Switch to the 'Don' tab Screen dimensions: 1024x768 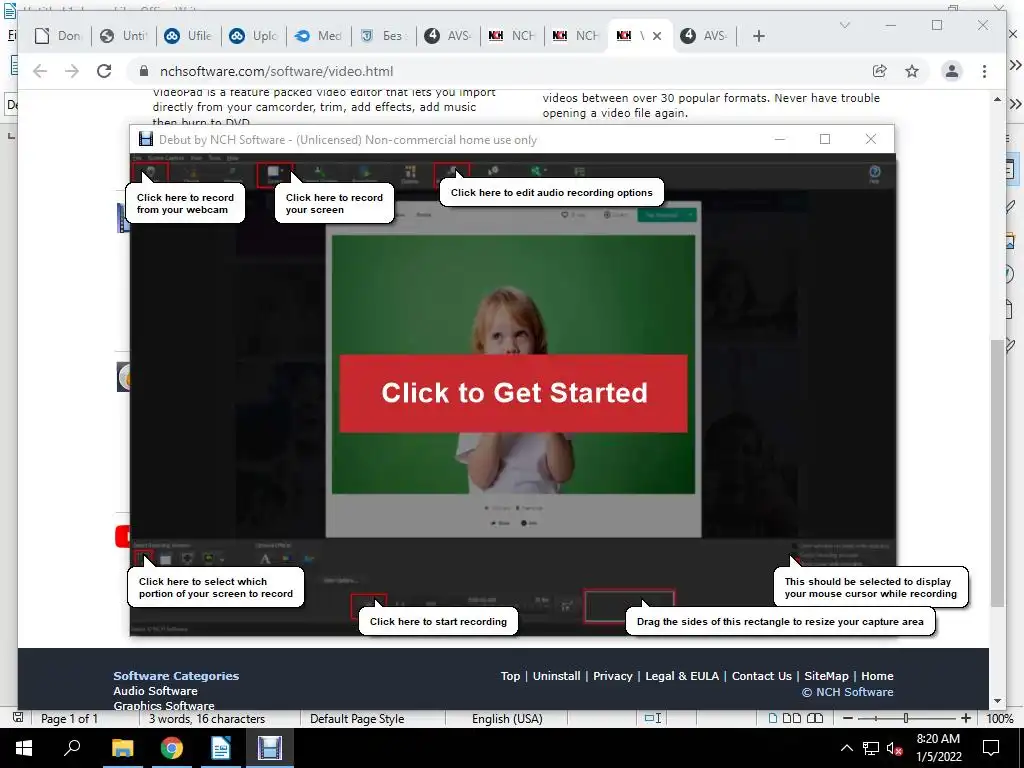click(x=58, y=36)
